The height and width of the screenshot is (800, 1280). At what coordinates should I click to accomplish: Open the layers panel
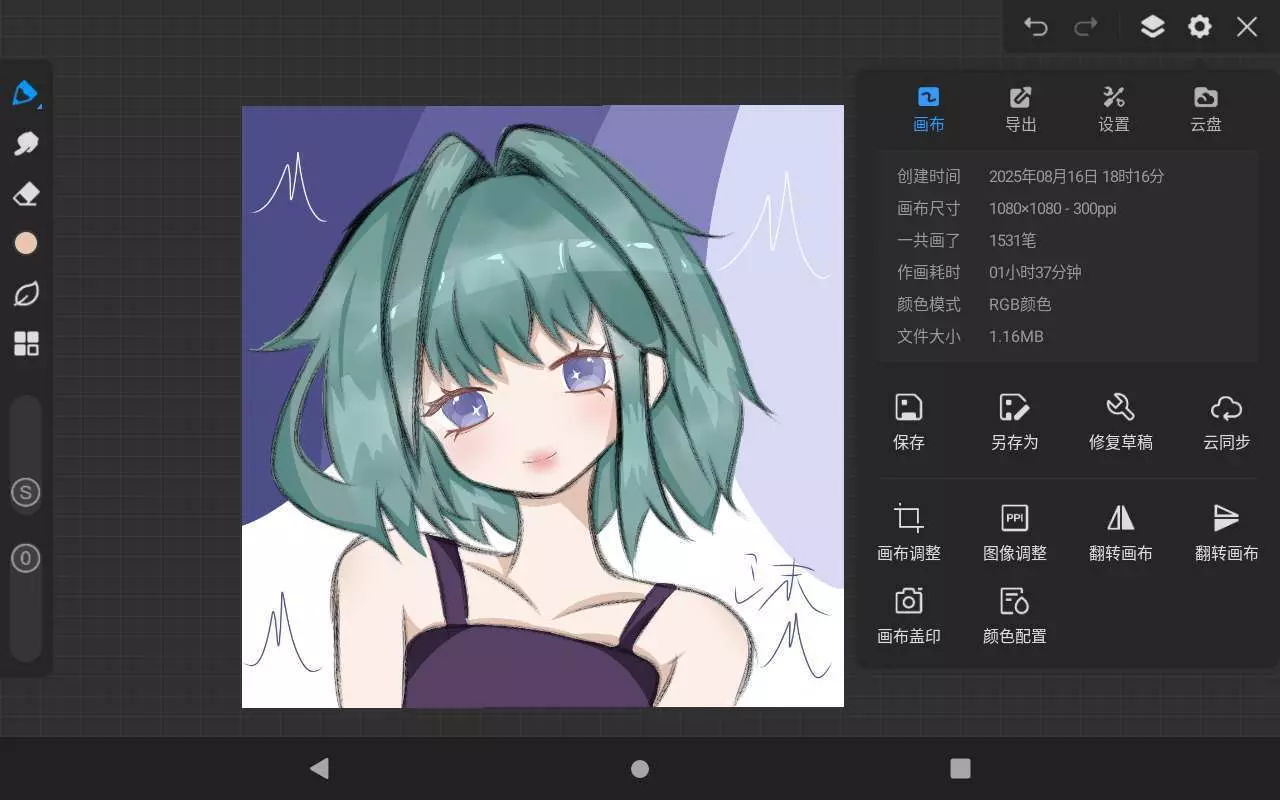click(x=1152, y=27)
